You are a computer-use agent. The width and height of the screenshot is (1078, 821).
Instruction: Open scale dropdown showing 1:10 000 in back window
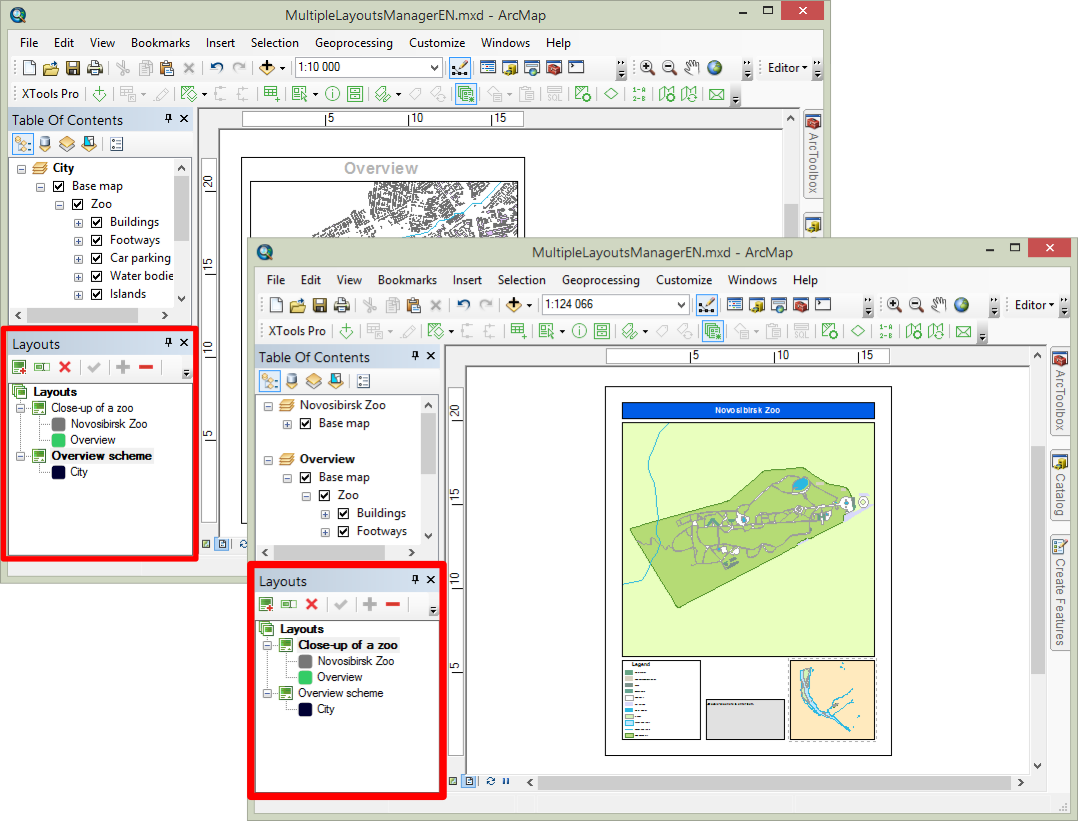click(434, 67)
